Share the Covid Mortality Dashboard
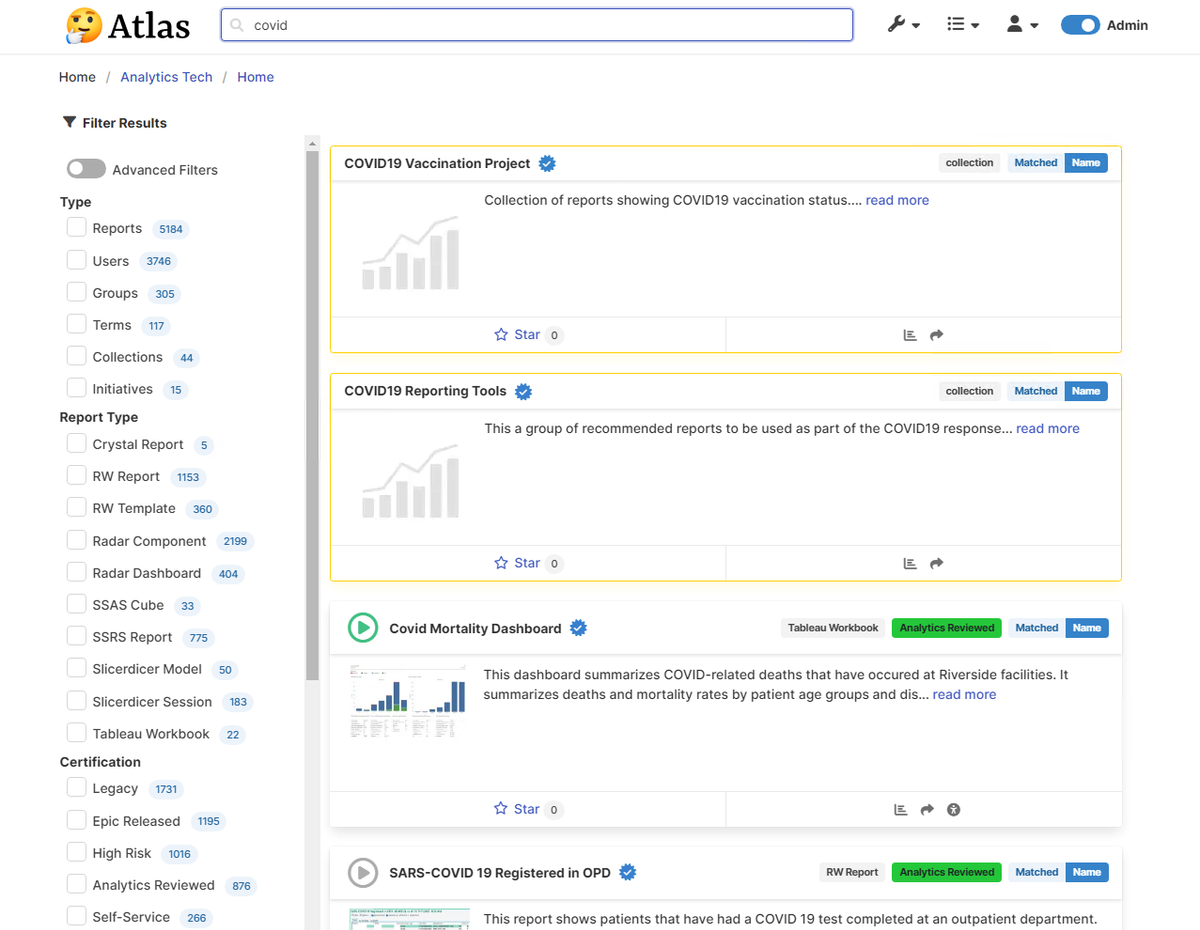Image resolution: width=1200 pixels, height=930 pixels. click(927, 810)
